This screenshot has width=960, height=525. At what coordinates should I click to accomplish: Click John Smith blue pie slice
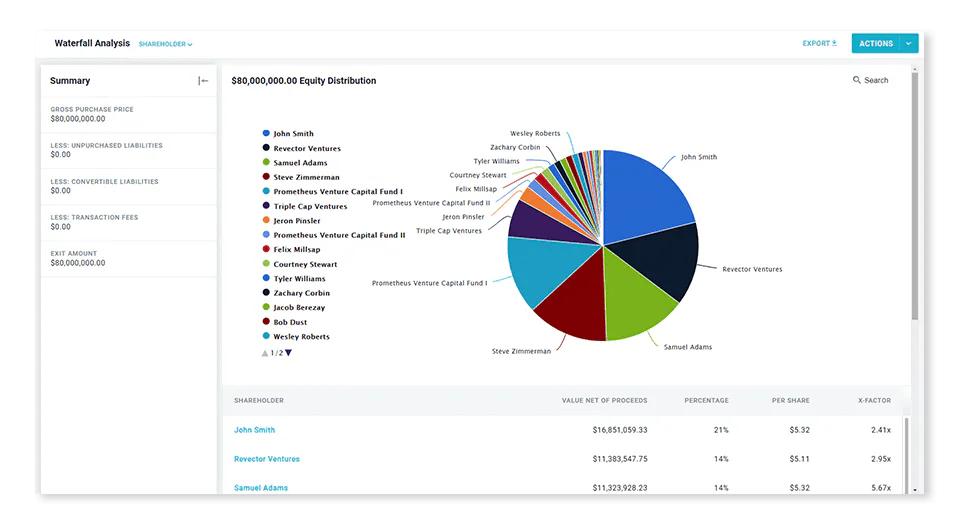click(643, 196)
